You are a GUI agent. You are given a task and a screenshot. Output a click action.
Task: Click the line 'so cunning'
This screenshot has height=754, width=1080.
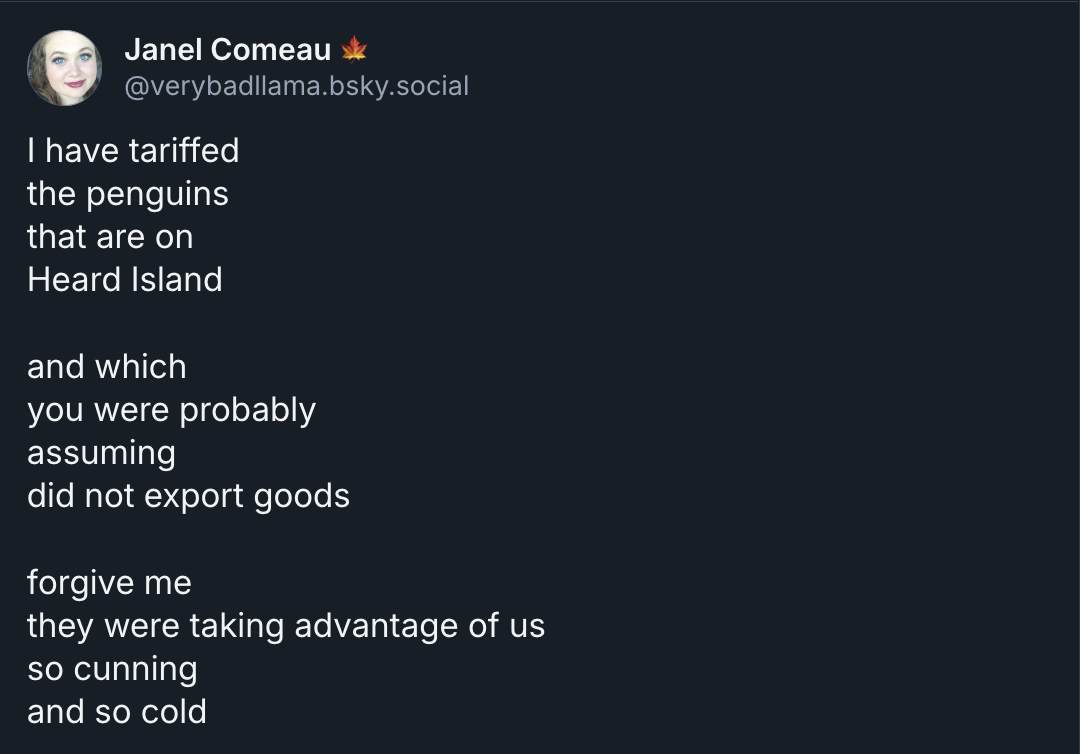pos(112,670)
